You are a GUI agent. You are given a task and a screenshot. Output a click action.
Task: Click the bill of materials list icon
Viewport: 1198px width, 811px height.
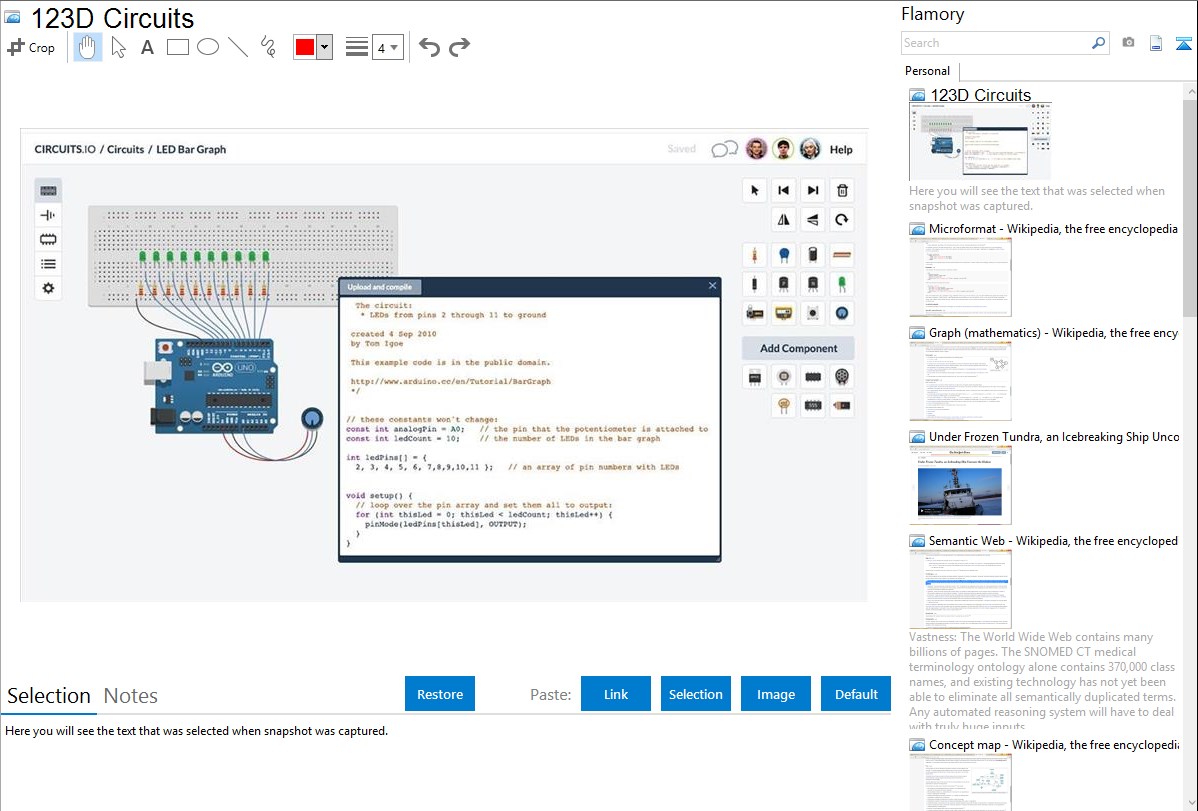click(48, 264)
